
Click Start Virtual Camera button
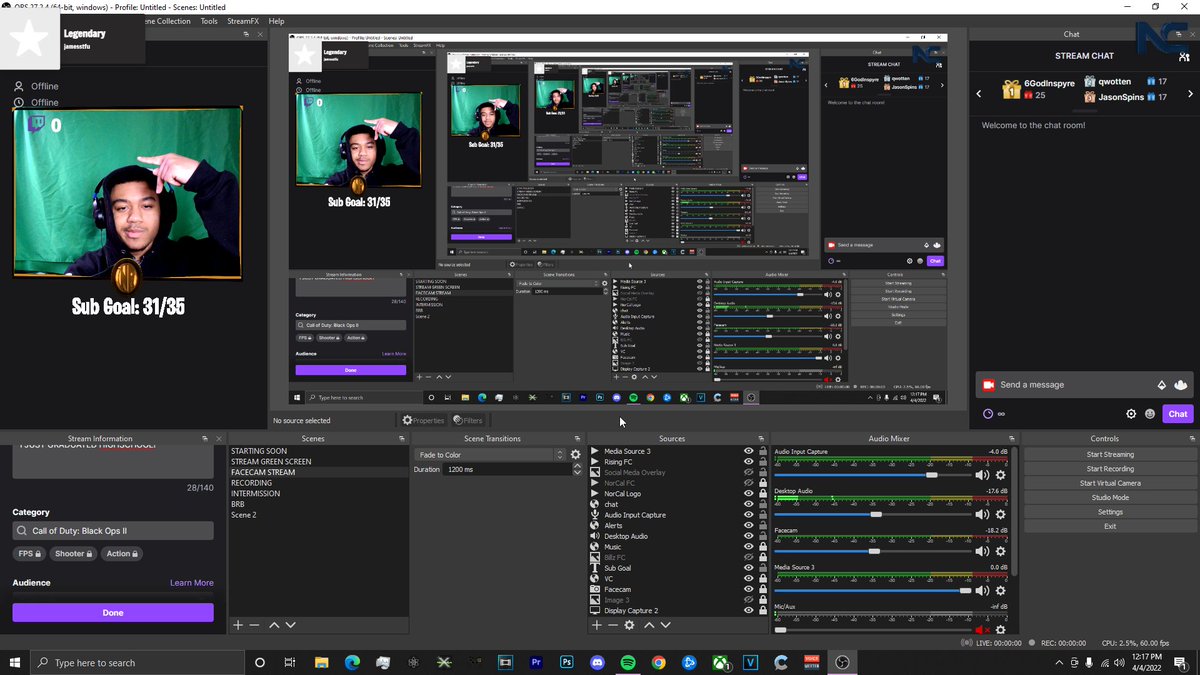point(1110,483)
